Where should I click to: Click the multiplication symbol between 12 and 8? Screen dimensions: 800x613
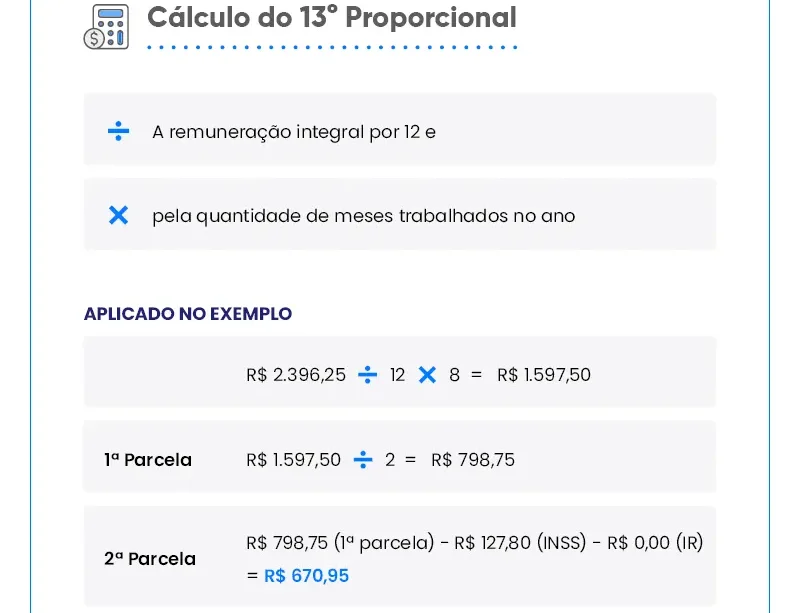(427, 375)
